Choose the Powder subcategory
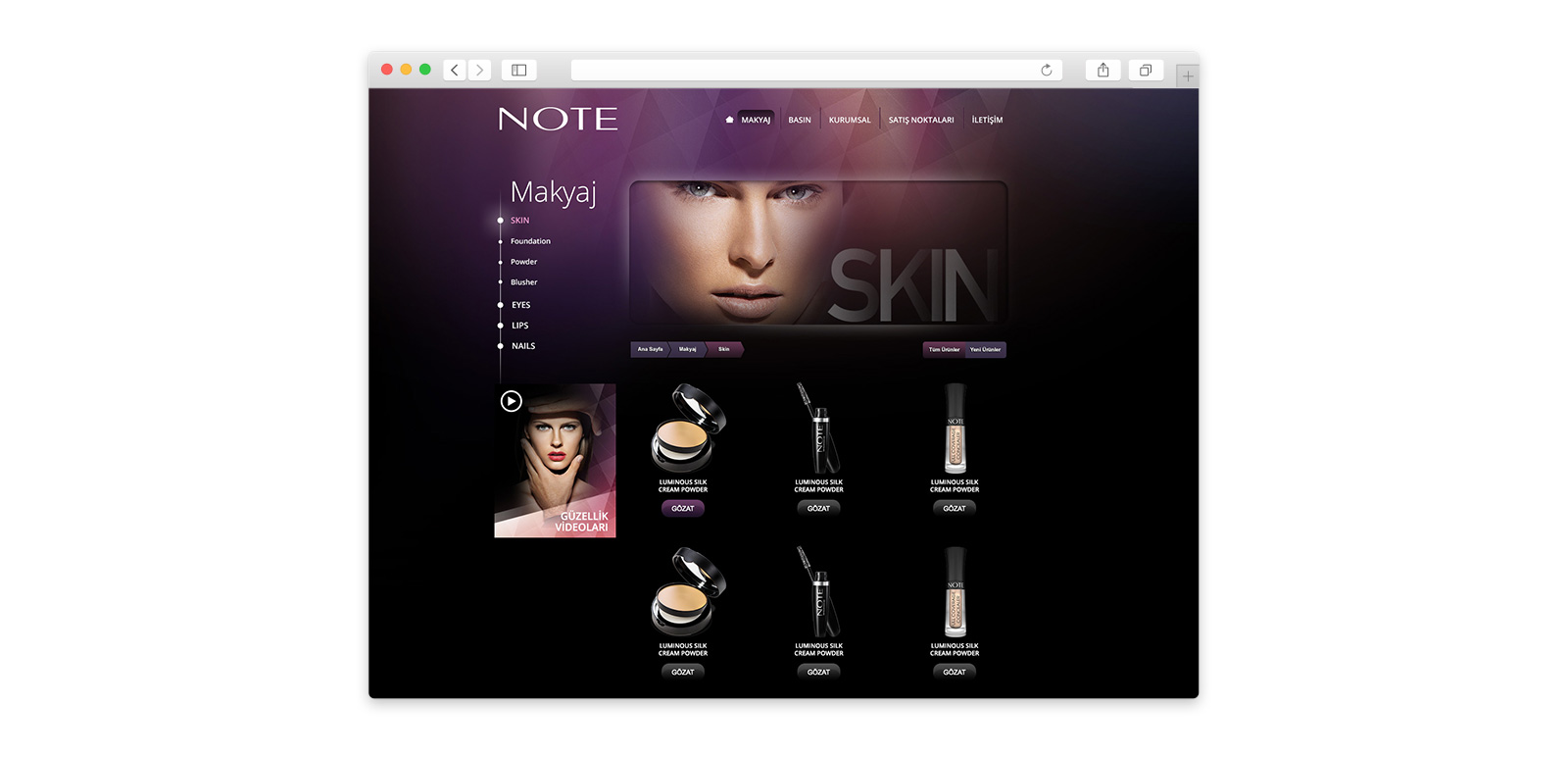 [523, 262]
